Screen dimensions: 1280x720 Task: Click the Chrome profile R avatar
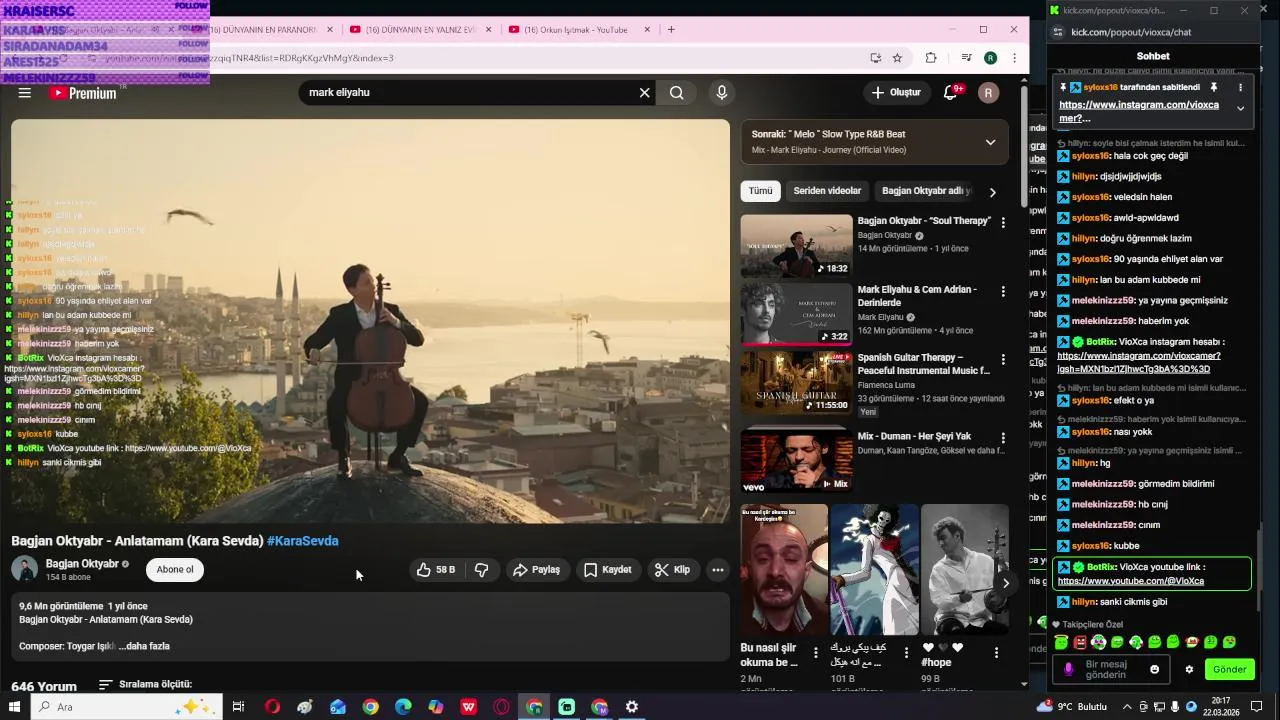pos(990,58)
